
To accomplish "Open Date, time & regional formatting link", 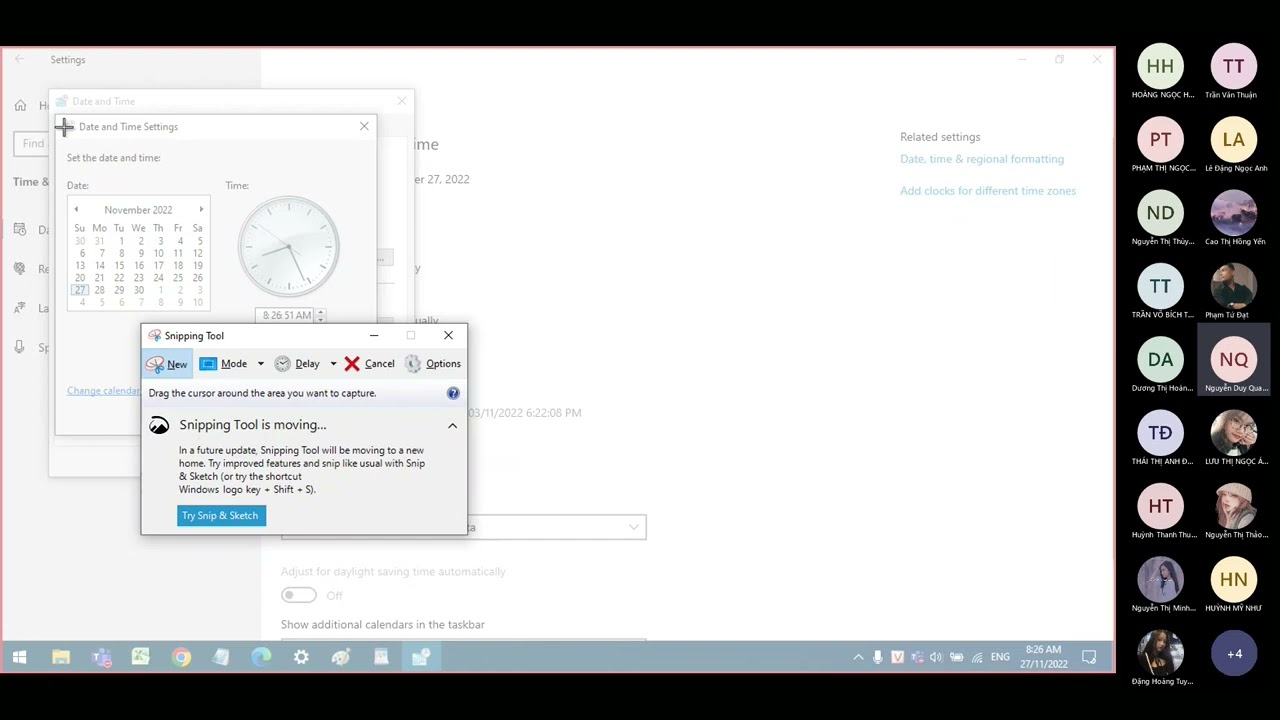I will (x=982, y=159).
